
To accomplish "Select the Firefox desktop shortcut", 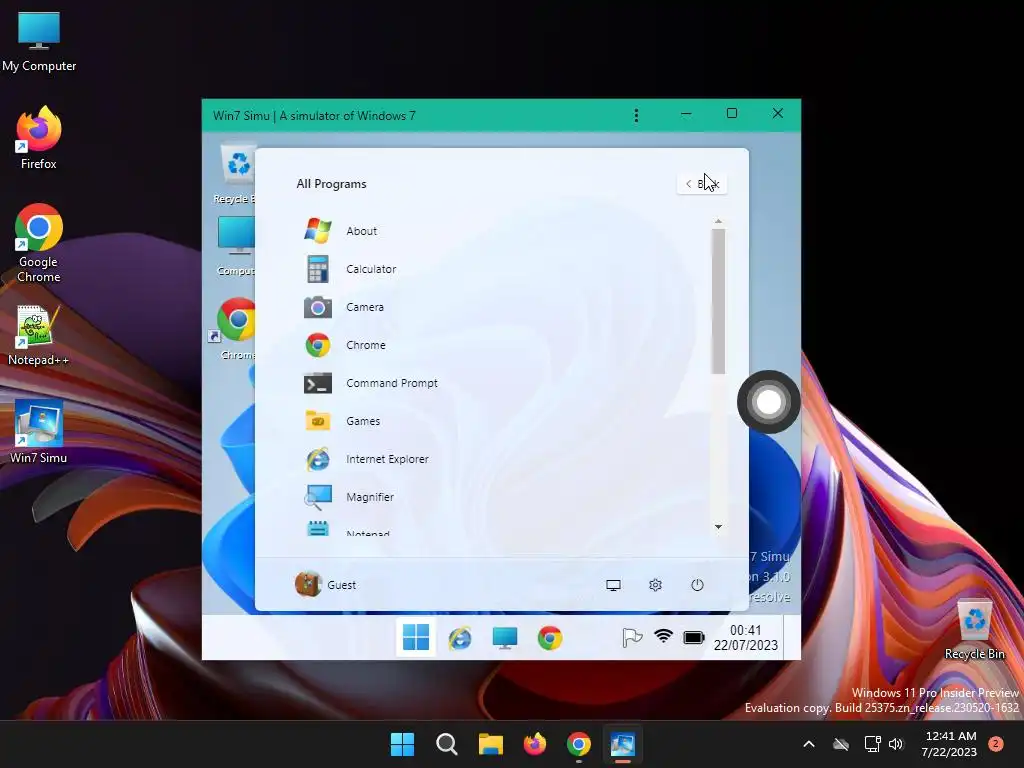I will coord(39,138).
